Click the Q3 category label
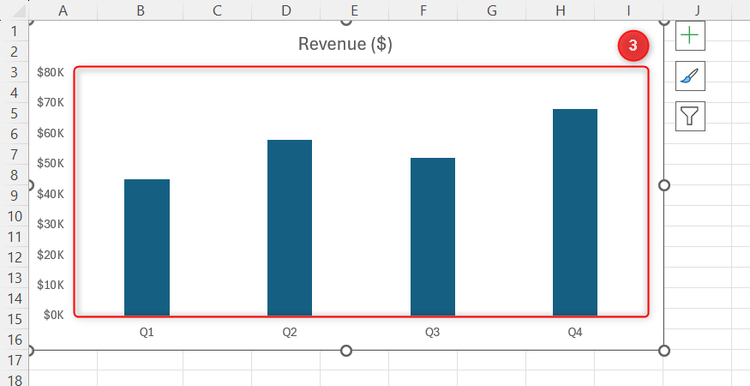 tap(432, 332)
